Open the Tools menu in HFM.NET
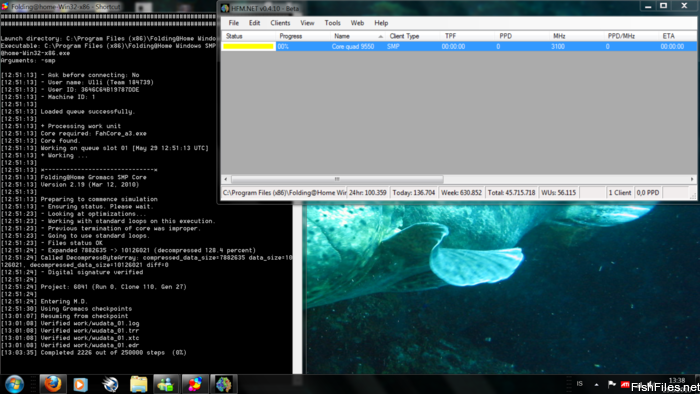700x394 pixels. pos(332,23)
